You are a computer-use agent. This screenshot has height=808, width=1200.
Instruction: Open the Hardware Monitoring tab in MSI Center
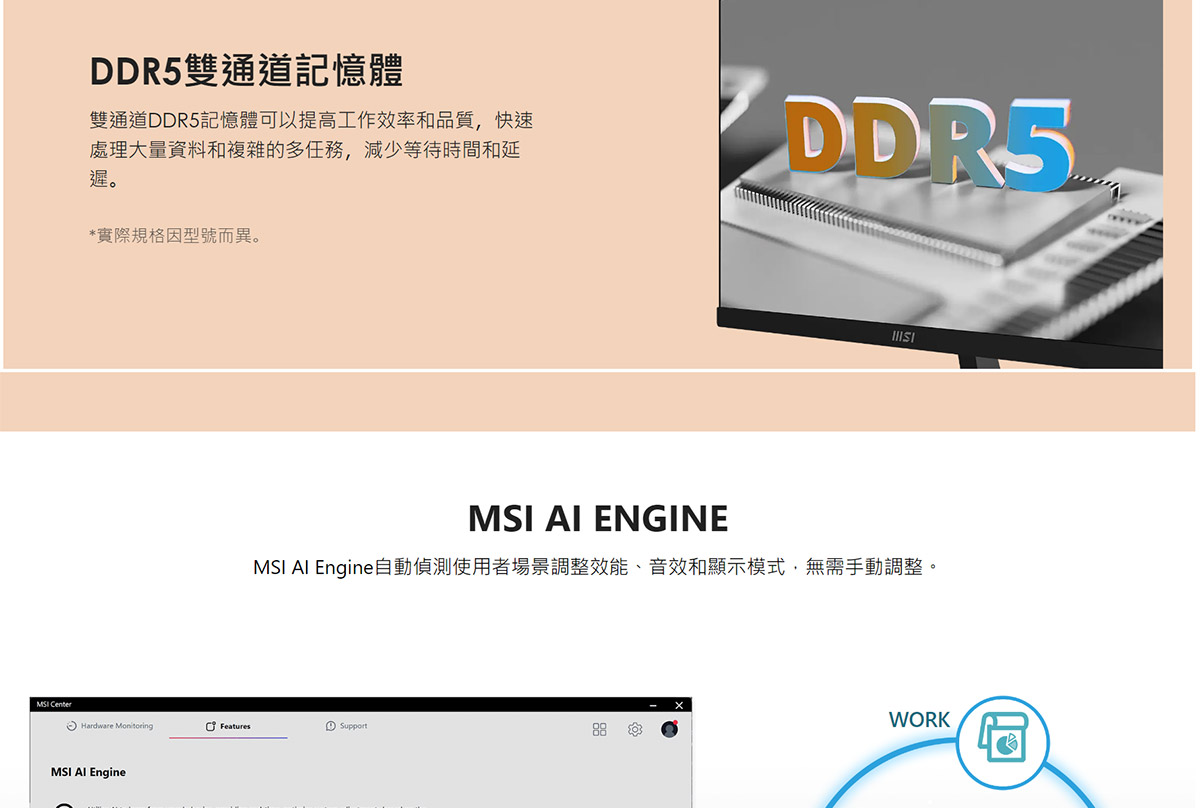click(110, 726)
